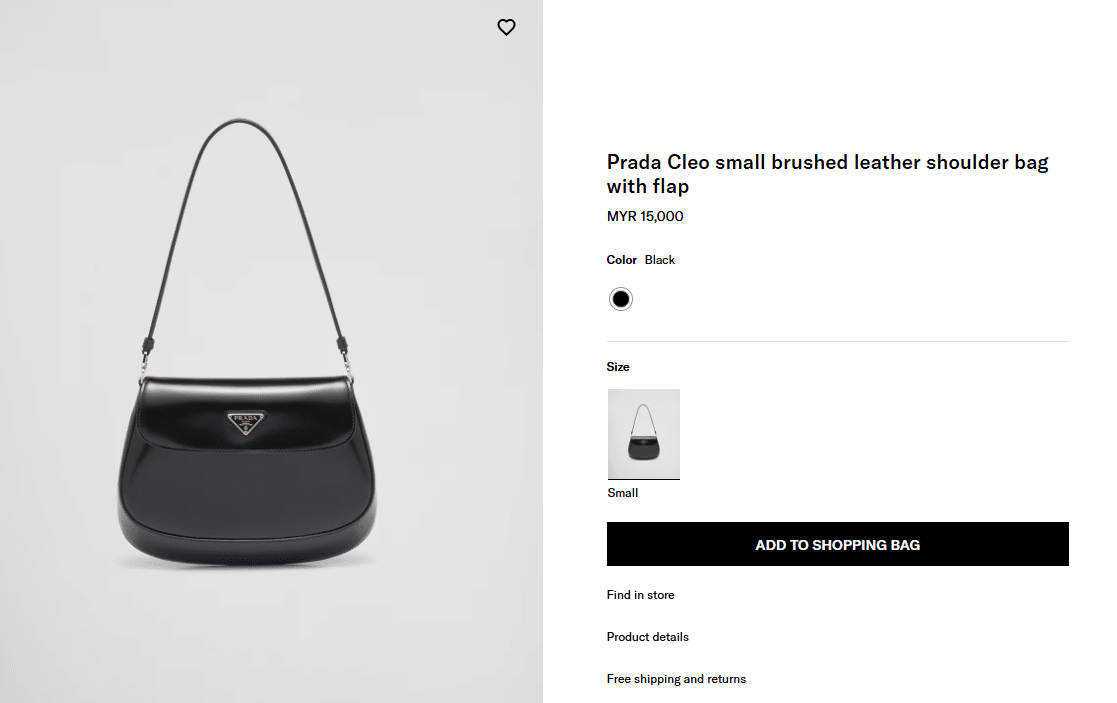The width and height of the screenshot is (1117, 703).
Task: Click the Black color name text
Action: 660,260
